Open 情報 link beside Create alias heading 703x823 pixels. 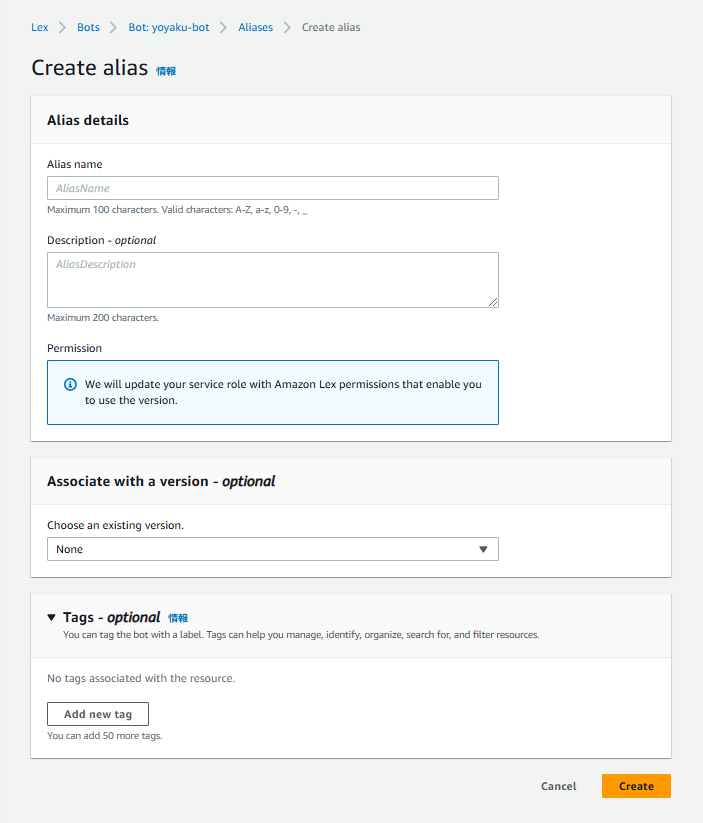166,71
